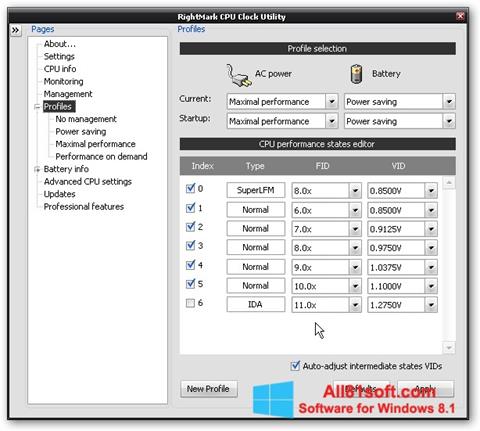
Task: Uncheck performance state index 2
Action: point(190,227)
